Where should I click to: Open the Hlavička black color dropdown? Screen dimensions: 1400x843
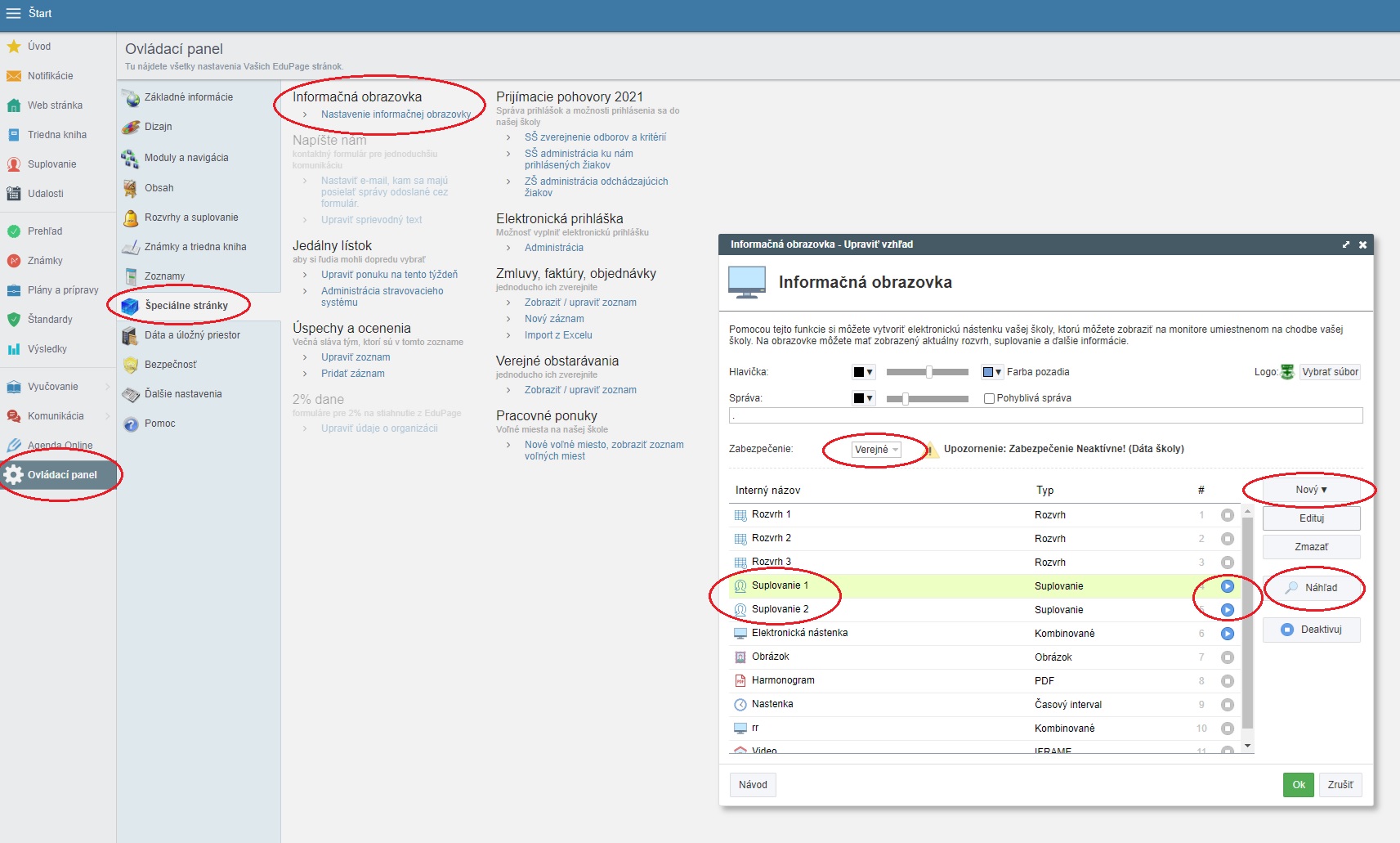863,372
